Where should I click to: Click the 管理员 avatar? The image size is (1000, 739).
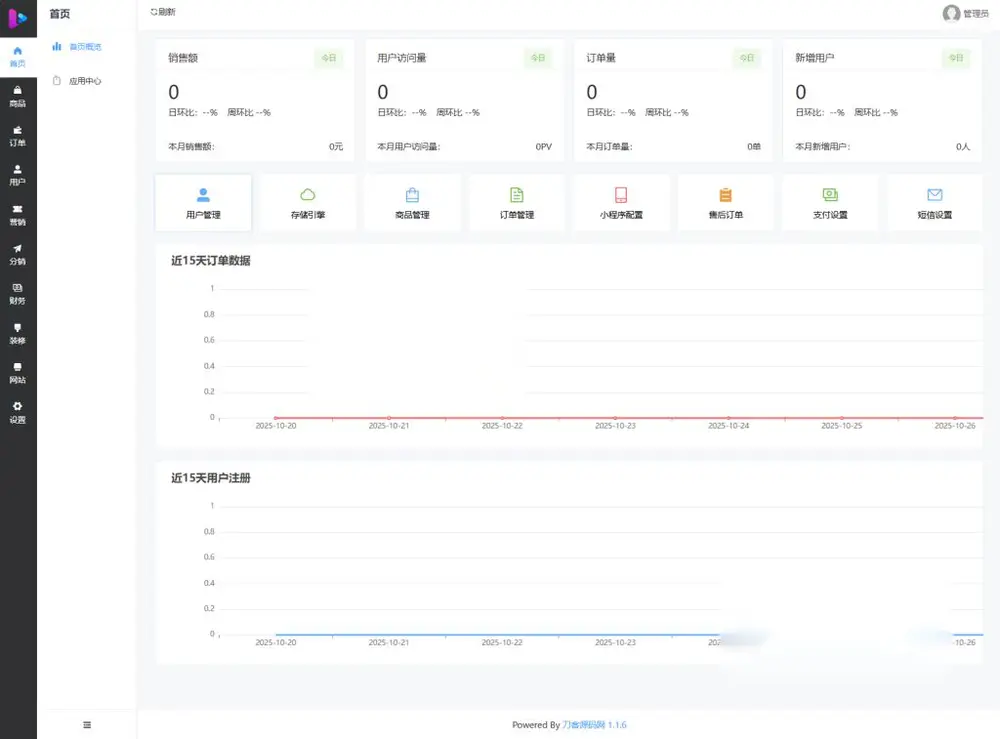pos(951,13)
